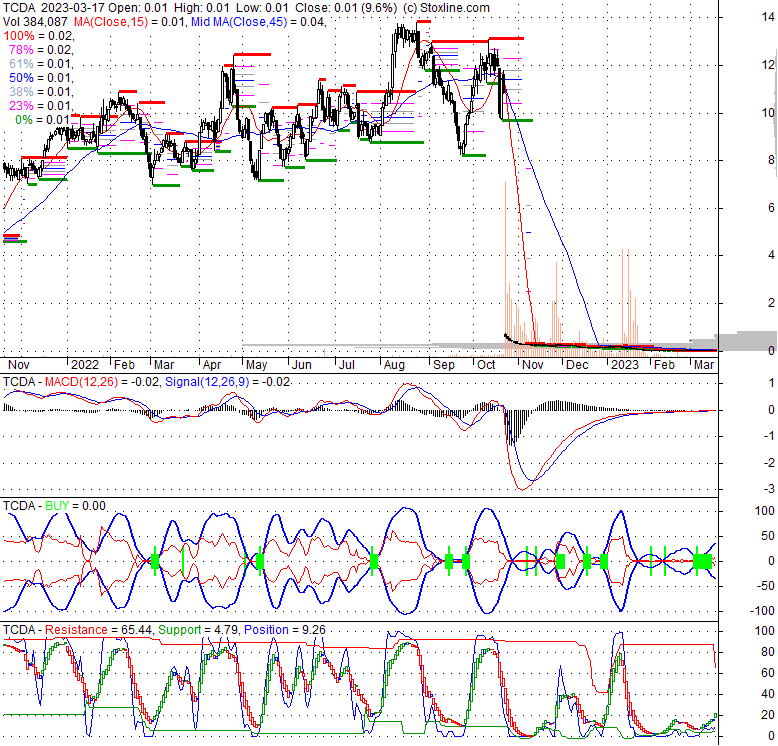Click the '2023' year marker on time axis

coord(625,365)
